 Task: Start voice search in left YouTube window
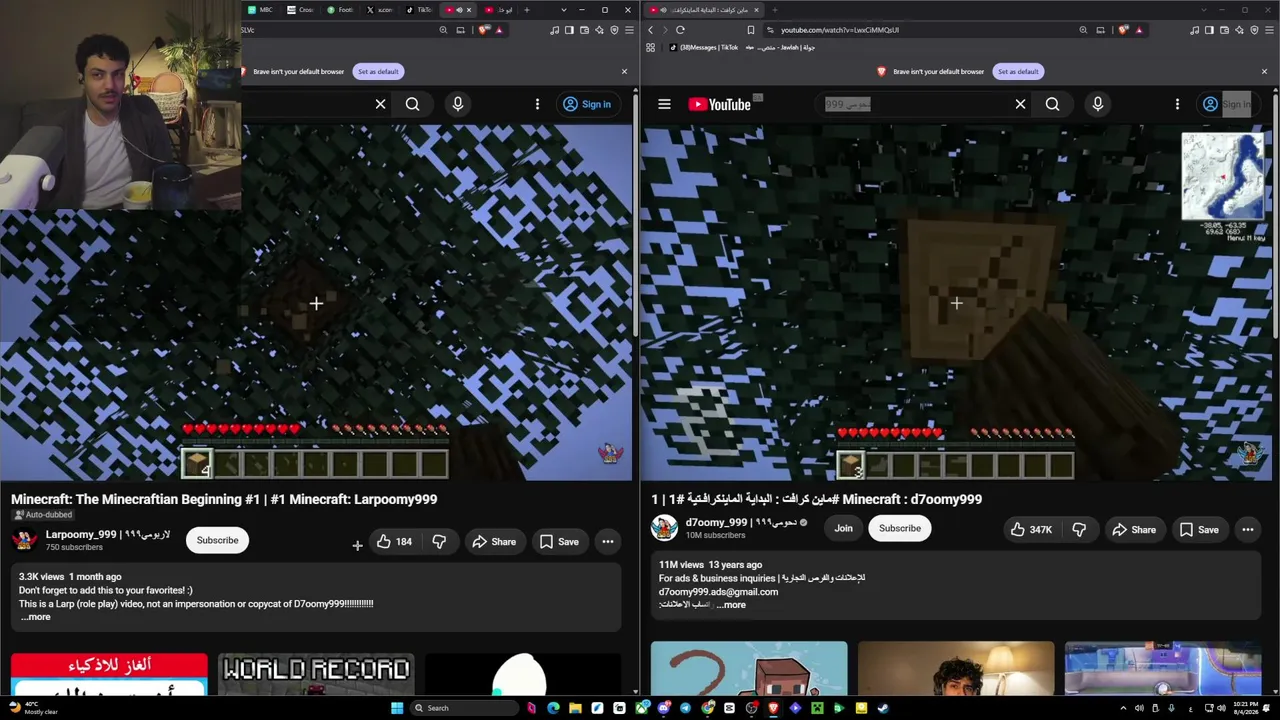(458, 104)
